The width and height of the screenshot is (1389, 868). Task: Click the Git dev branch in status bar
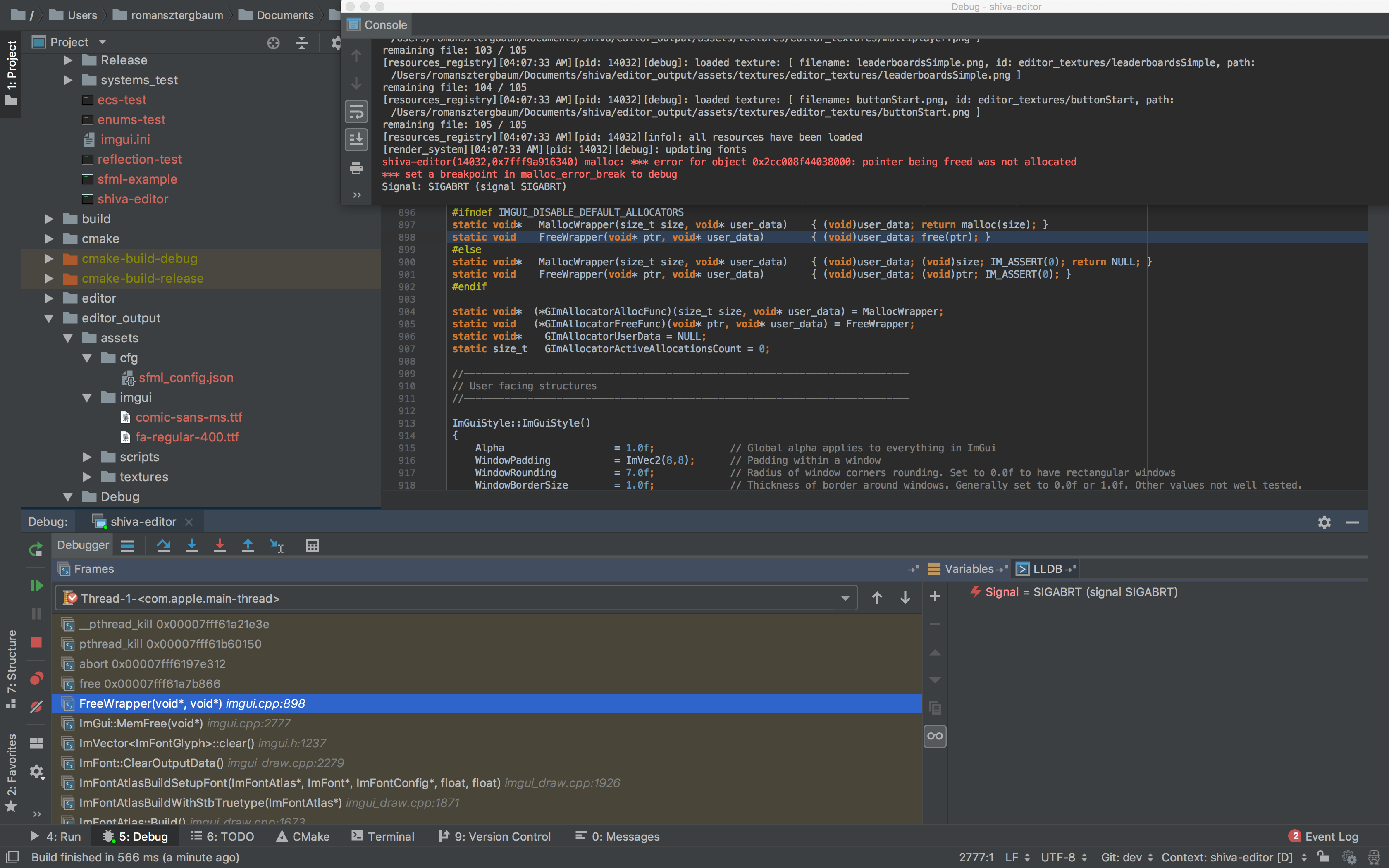(x=1122, y=857)
